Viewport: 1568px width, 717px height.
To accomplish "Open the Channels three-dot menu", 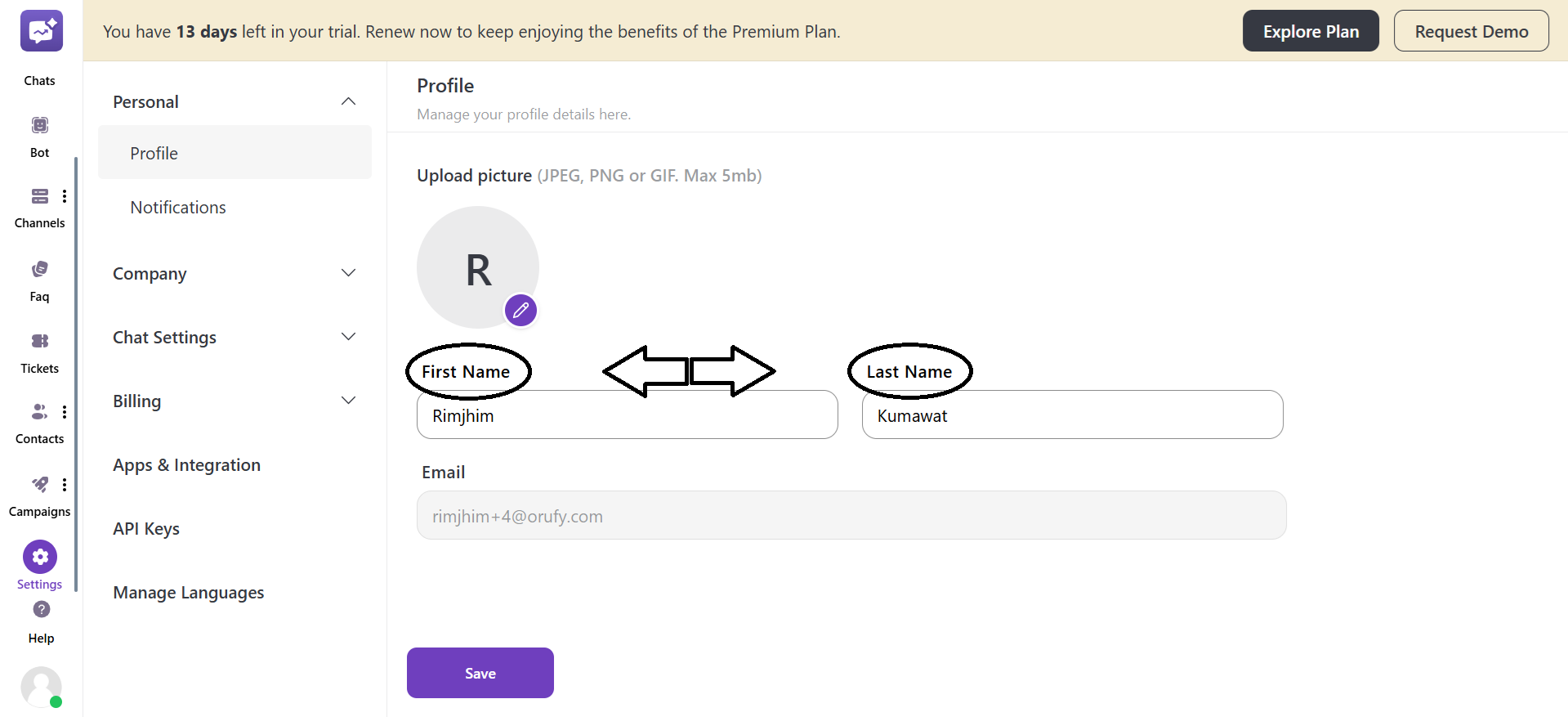I will tap(65, 195).
